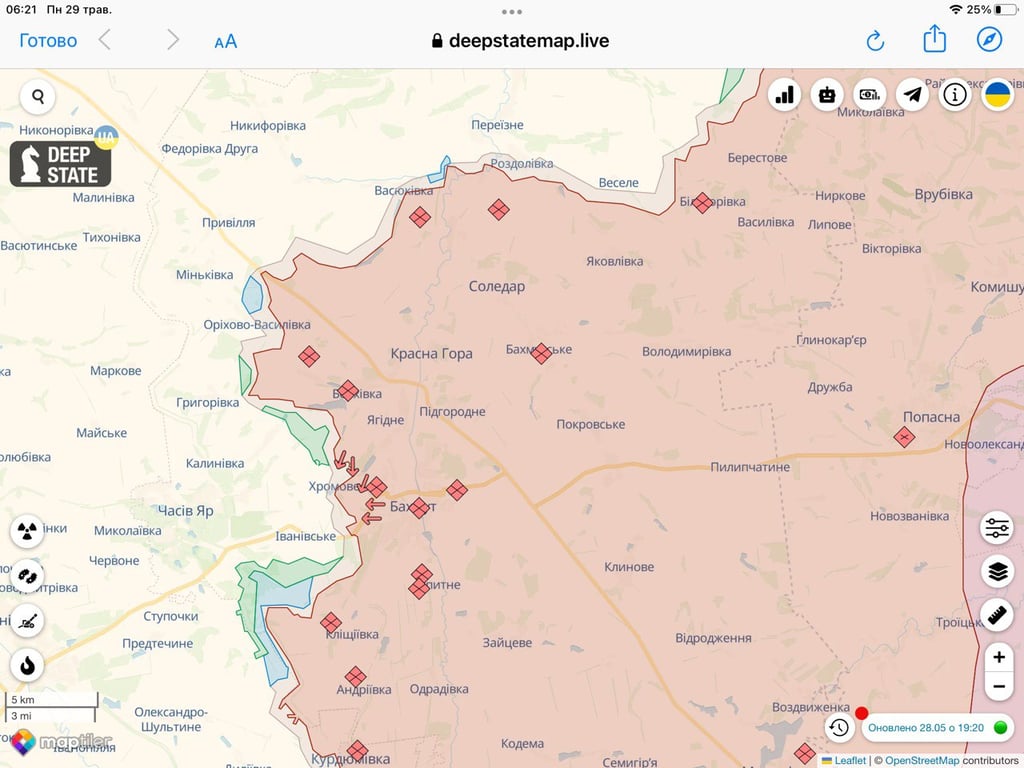Tap the unit marker on Курдюмівка

(357, 751)
